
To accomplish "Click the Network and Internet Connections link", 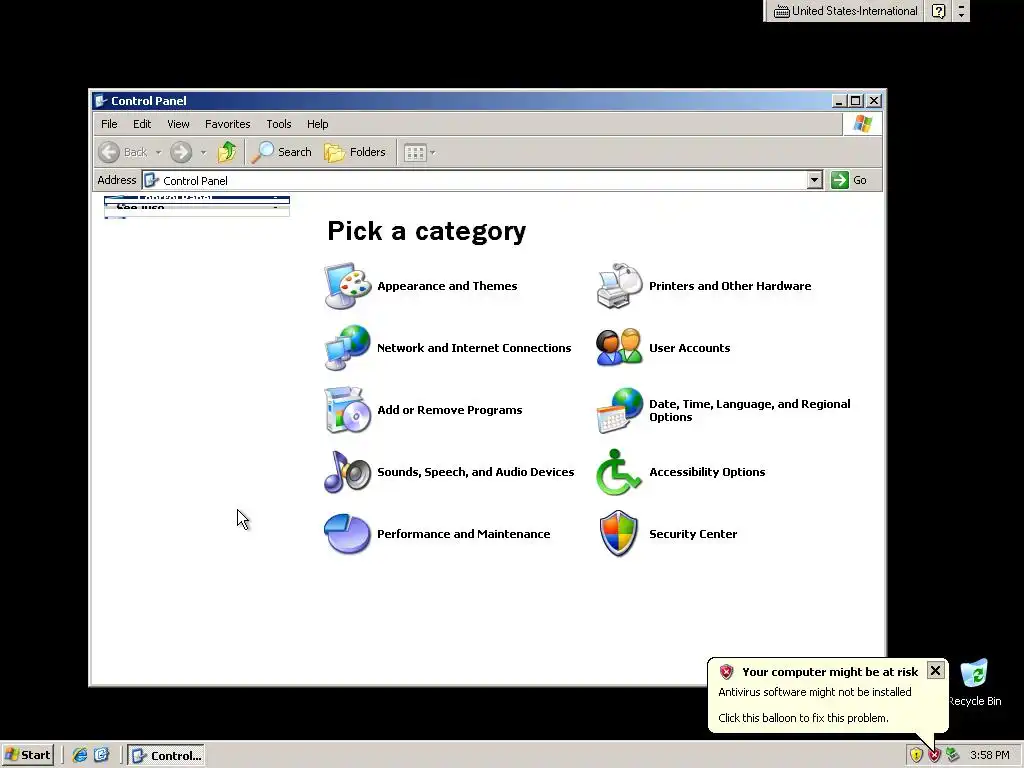I will click(474, 348).
